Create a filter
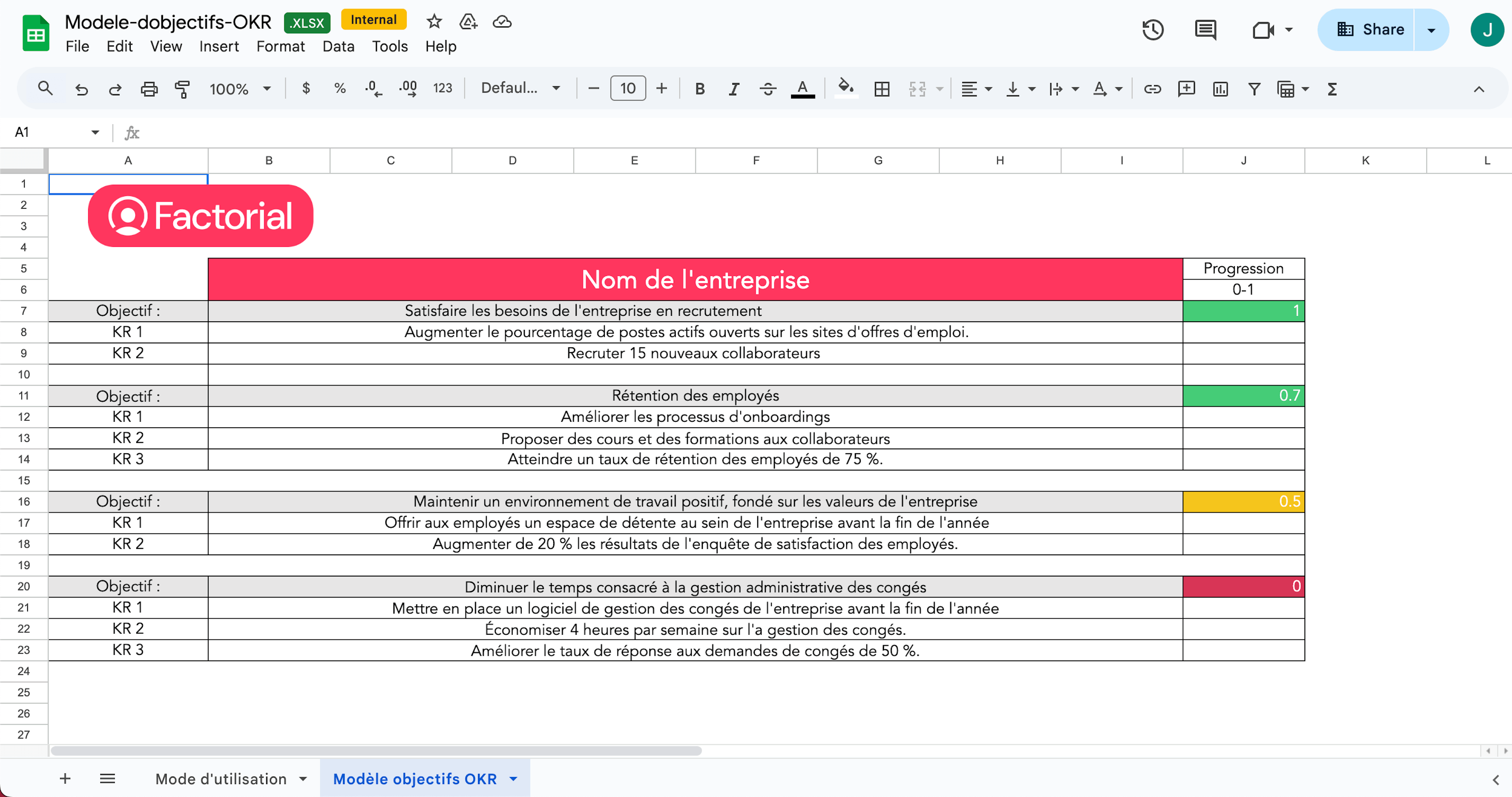The image size is (1512, 797). pos(1254,89)
